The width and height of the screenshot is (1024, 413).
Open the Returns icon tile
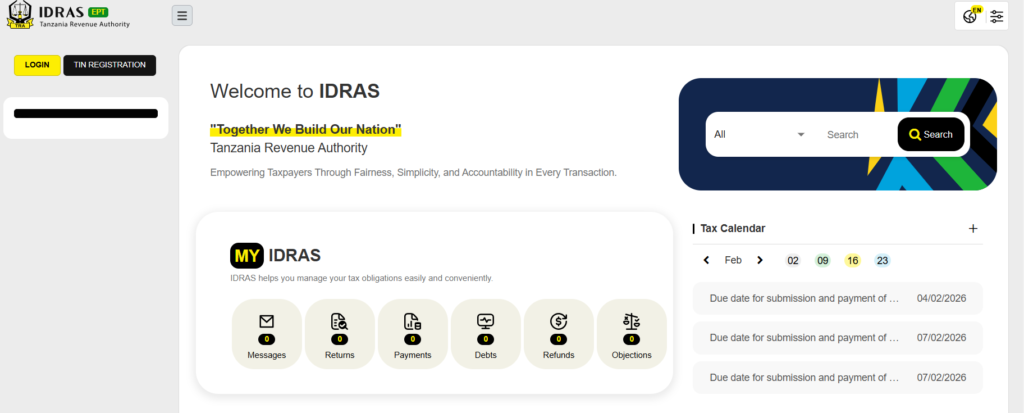tap(339, 334)
